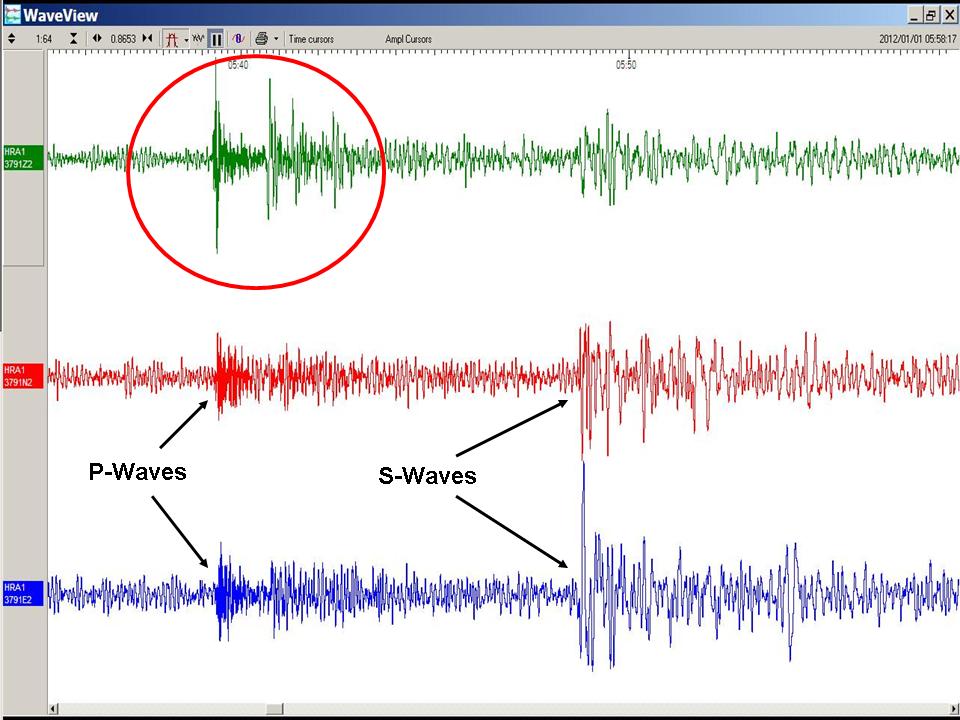
Task: Click the small waveform filter icon
Action: coord(198,39)
